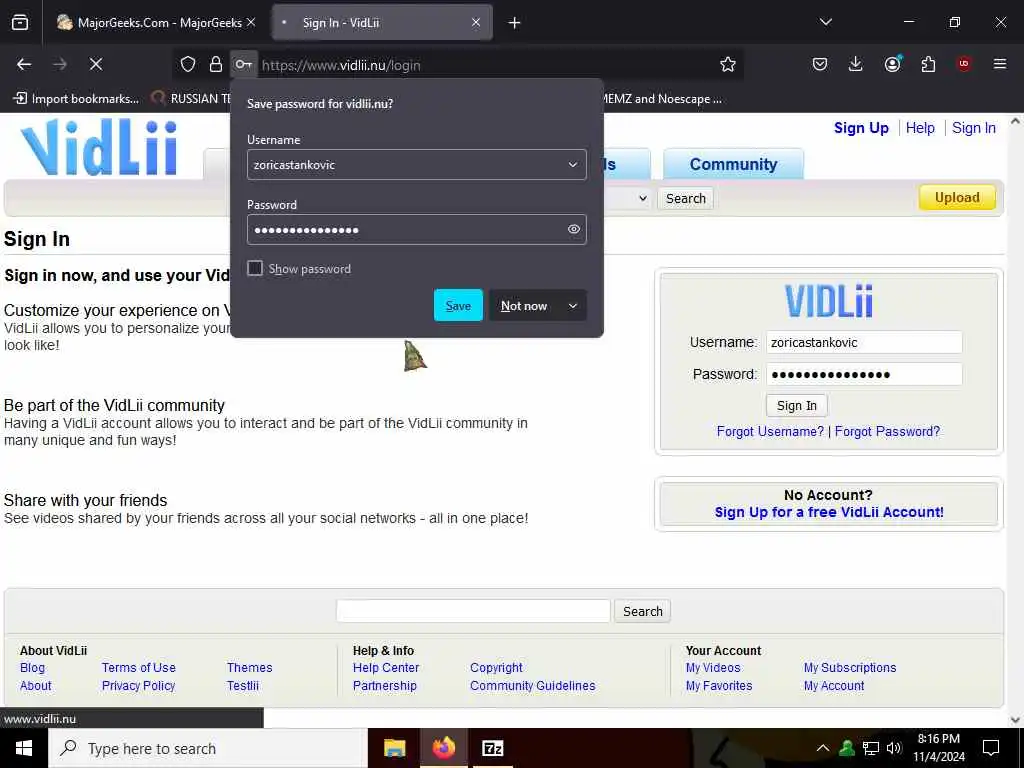Click the green user tray icon
Image resolution: width=1024 pixels, height=768 pixels.
tap(847, 748)
